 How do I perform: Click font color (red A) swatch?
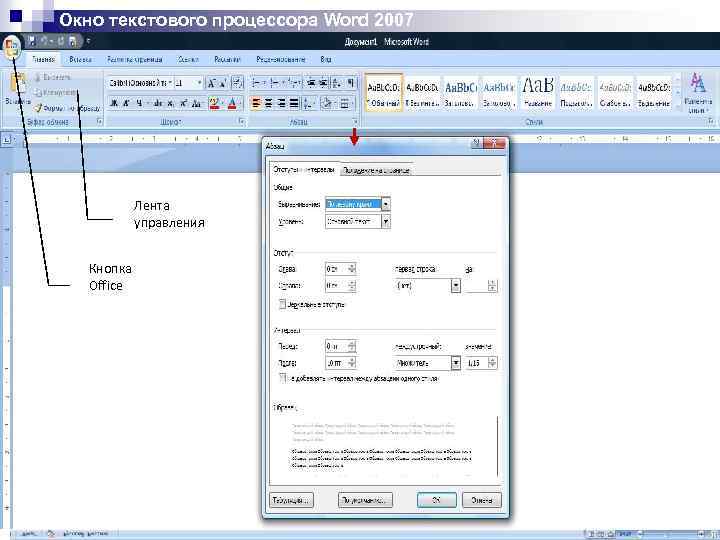(x=232, y=103)
